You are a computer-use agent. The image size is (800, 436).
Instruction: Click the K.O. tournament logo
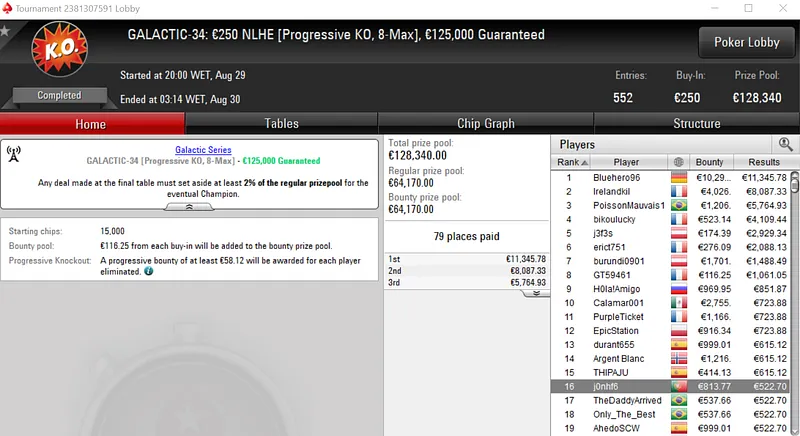[50, 52]
